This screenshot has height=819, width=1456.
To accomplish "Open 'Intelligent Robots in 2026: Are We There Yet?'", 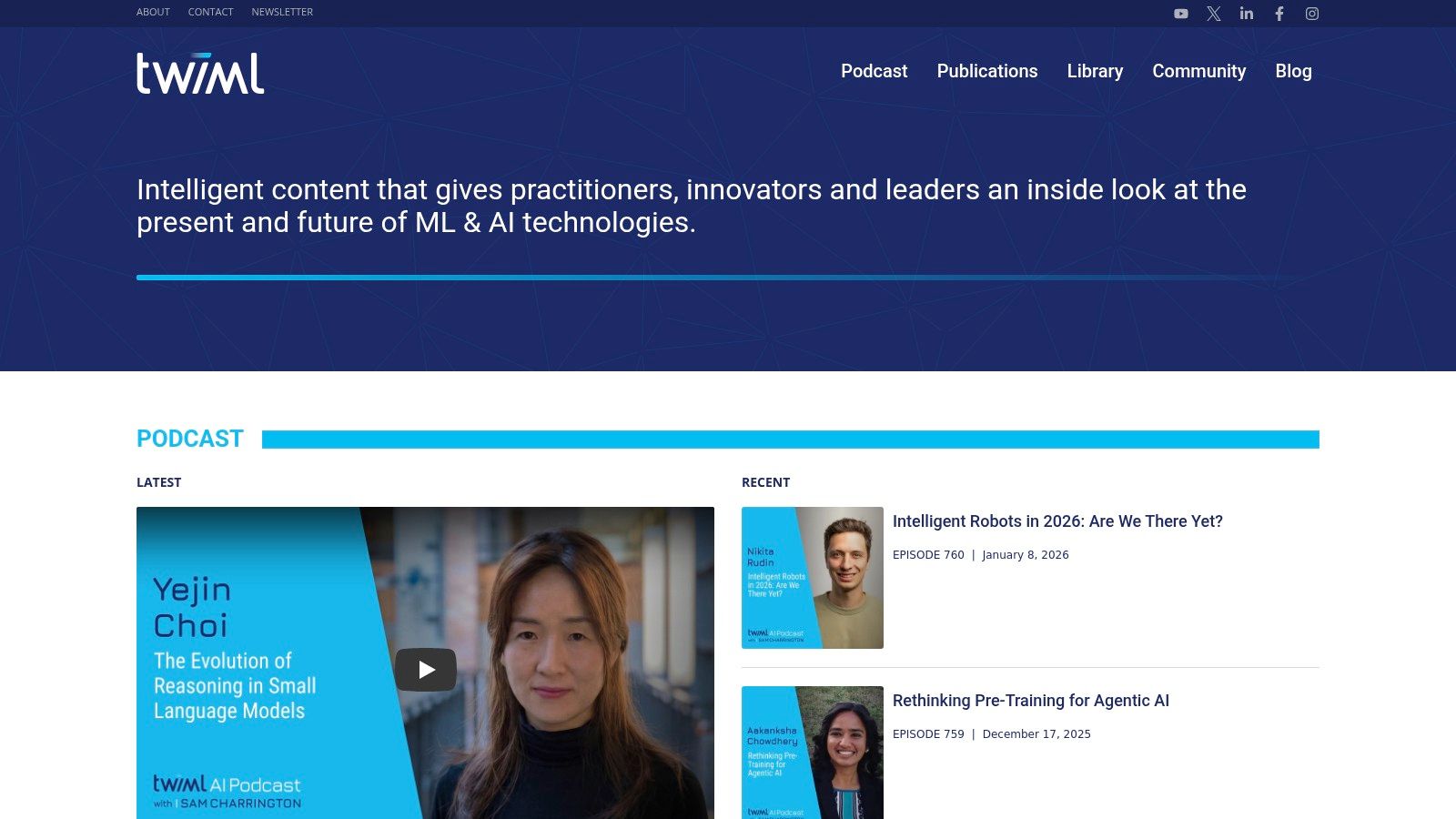I will tap(1057, 521).
